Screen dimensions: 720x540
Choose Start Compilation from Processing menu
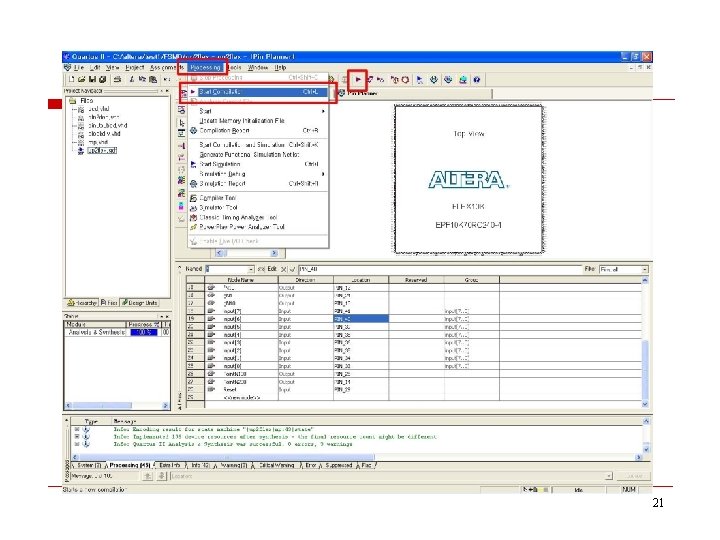(259, 92)
